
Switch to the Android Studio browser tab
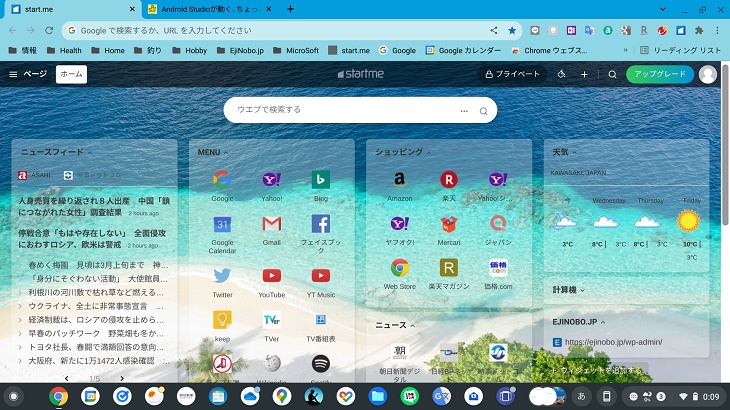point(210,9)
